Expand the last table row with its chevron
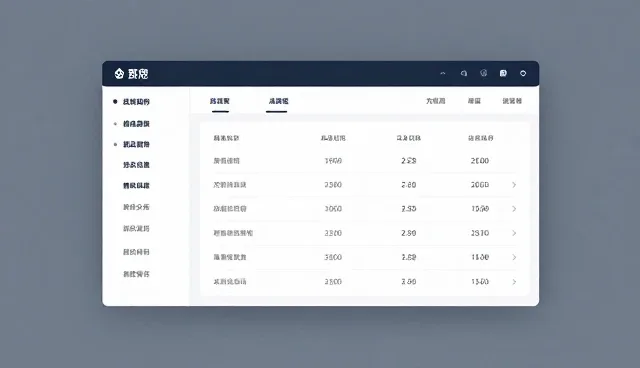 [514, 282]
